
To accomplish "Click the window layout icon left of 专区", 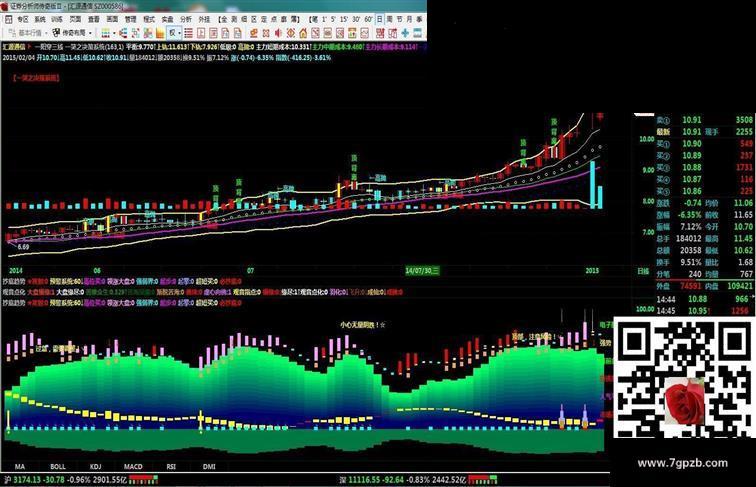I will [x=9, y=19].
